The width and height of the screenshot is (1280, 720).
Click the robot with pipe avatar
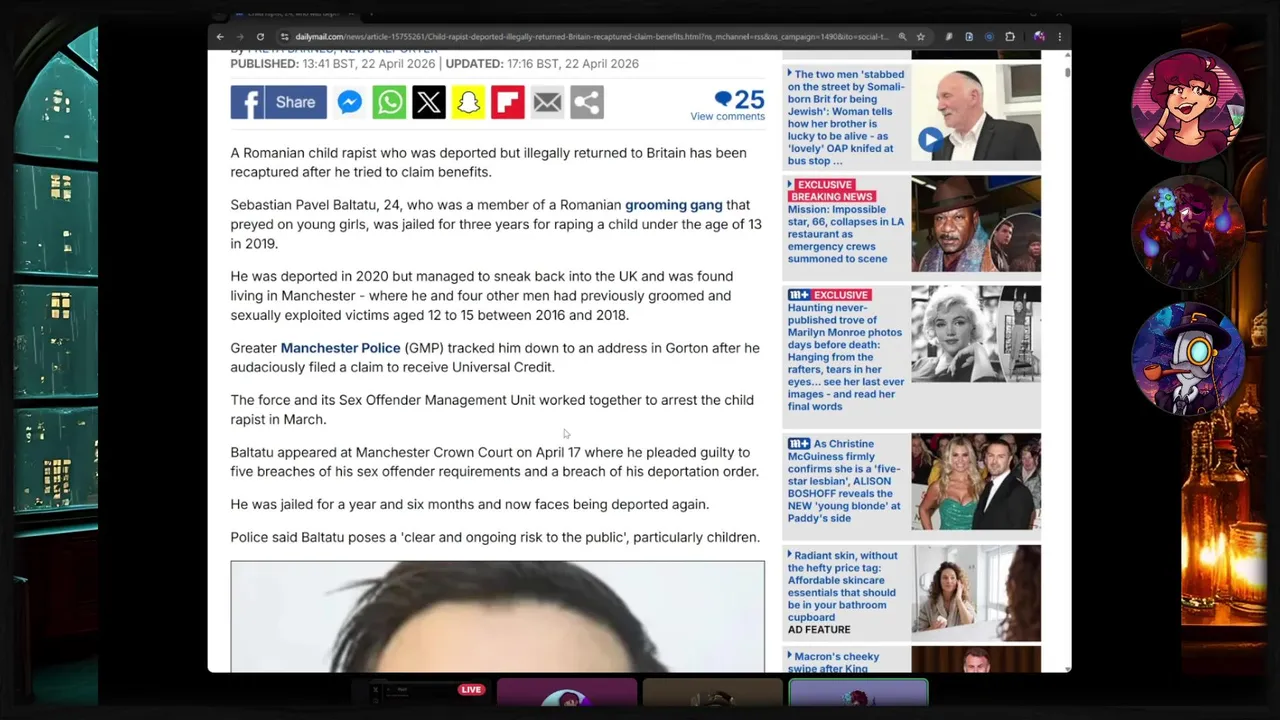tap(1188, 358)
